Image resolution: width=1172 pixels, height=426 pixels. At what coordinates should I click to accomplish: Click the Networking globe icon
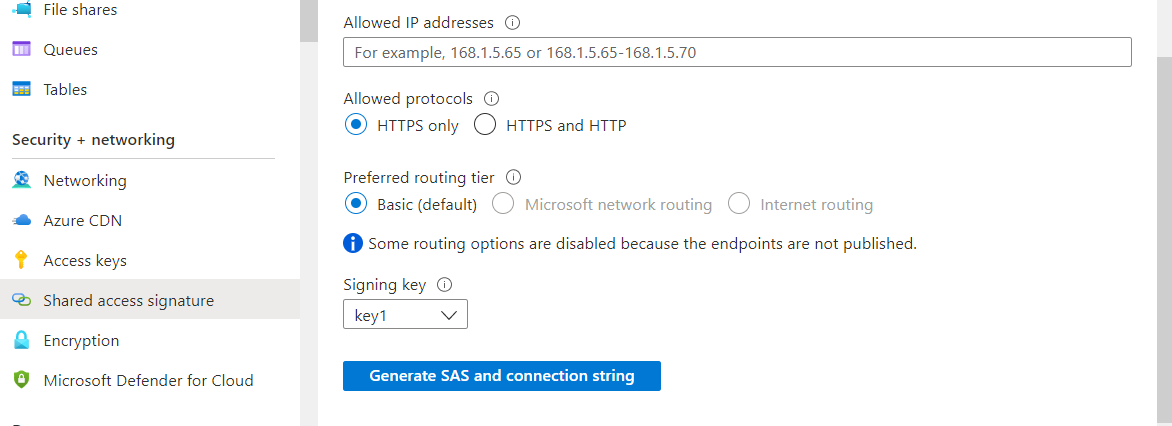[22, 181]
